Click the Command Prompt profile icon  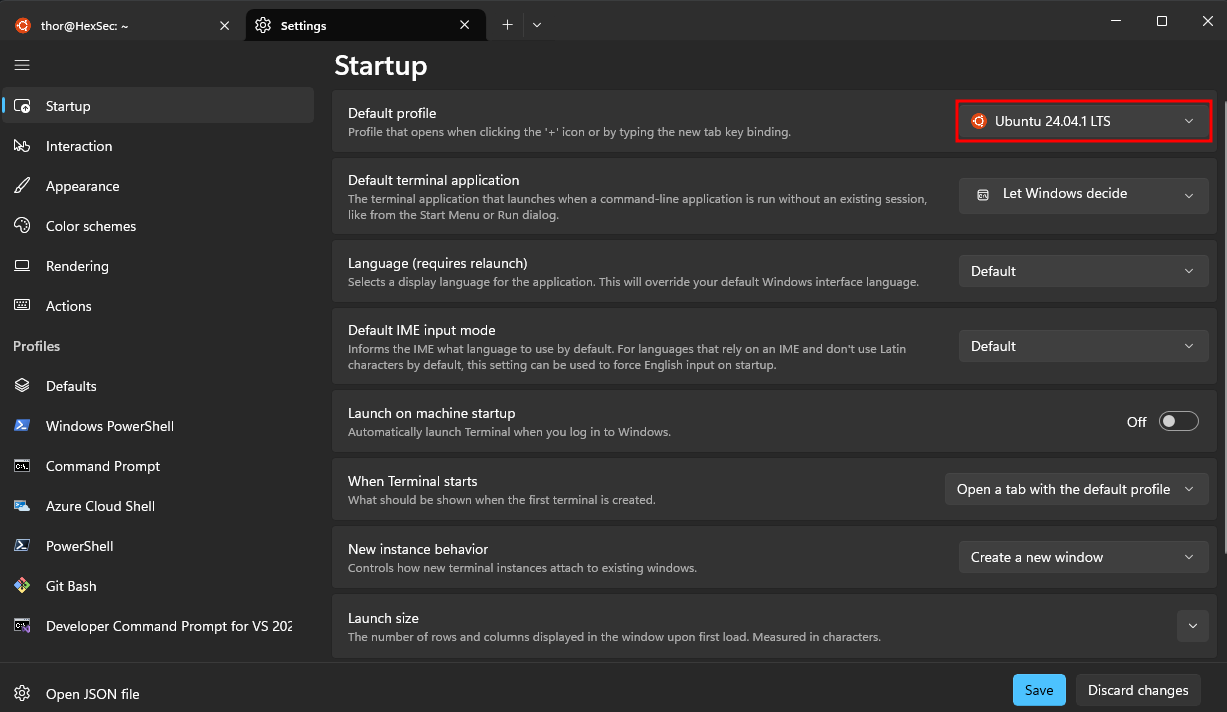22,466
